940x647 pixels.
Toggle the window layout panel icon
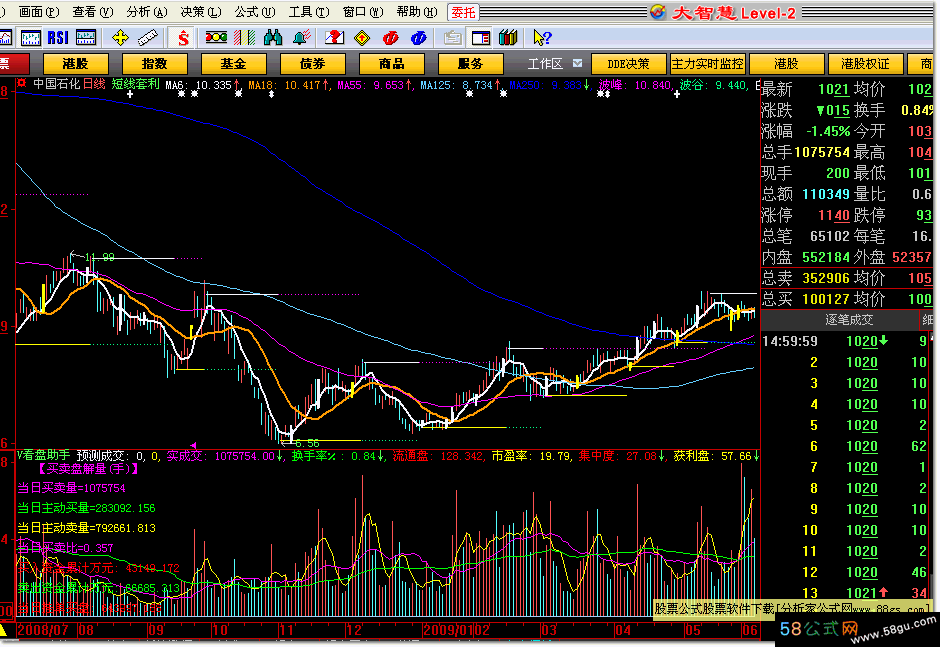[x=481, y=38]
